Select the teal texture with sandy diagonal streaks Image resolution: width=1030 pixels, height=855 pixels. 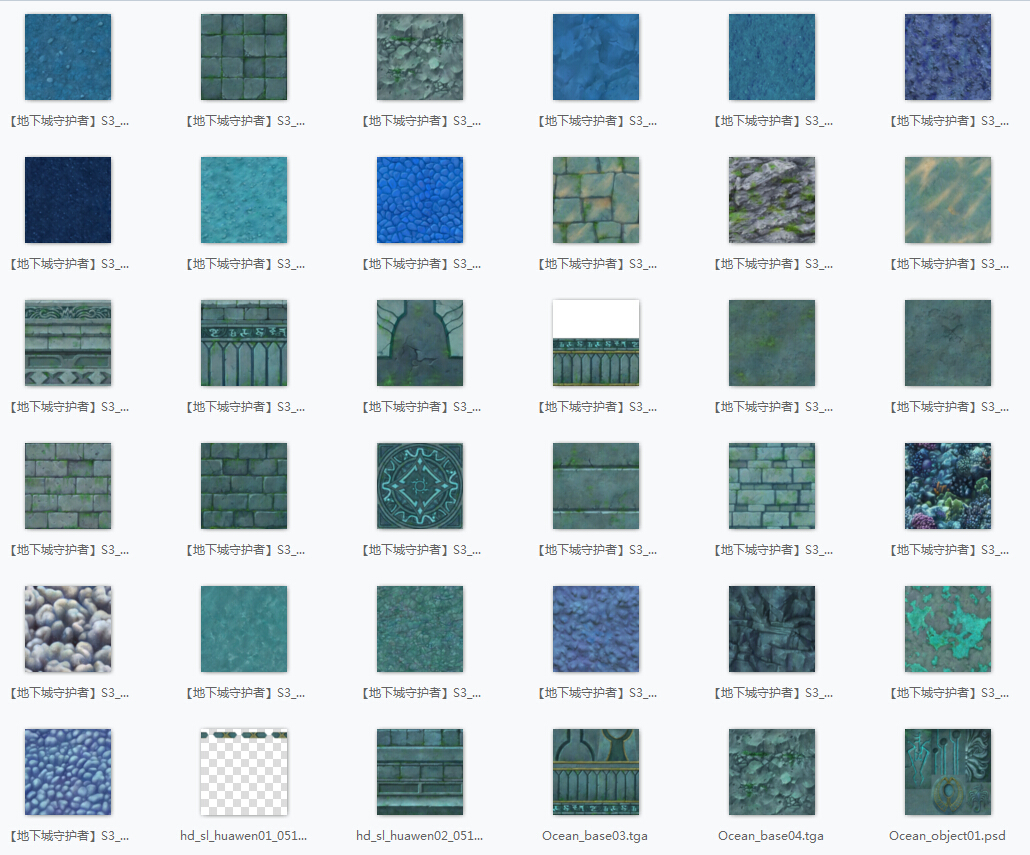point(948,200)
